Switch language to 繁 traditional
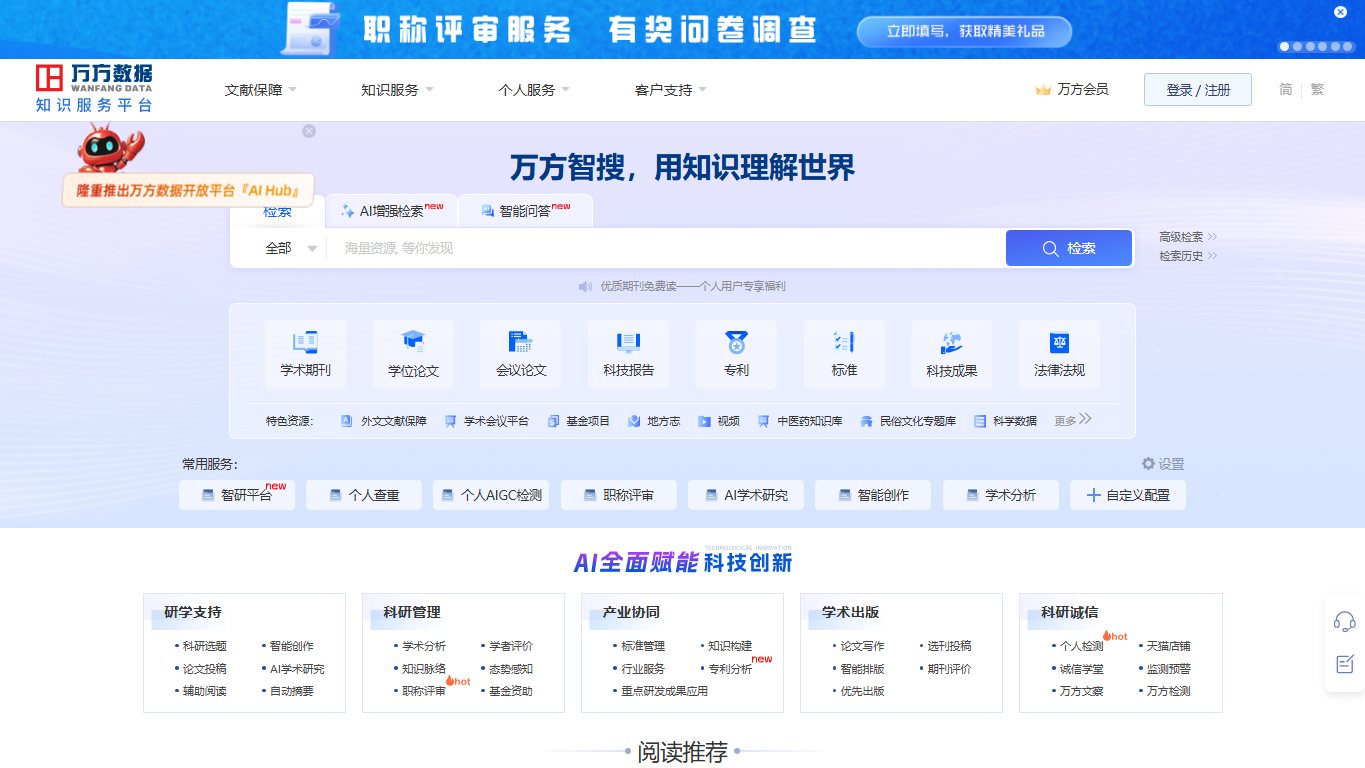The height and width of the screenshot is (768, 1365). click(x=1317, y=89)
